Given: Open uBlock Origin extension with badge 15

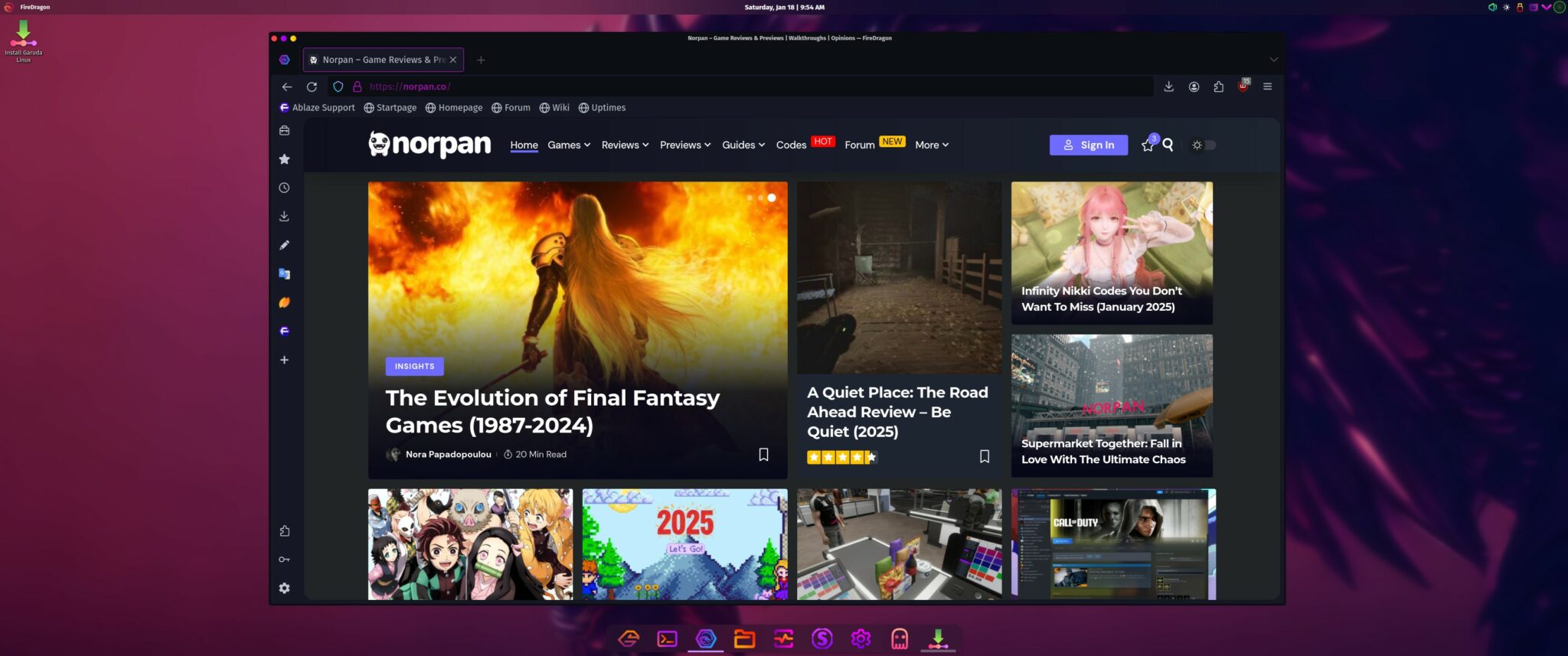Looking at the screenshot, I should coord(1243,86).
